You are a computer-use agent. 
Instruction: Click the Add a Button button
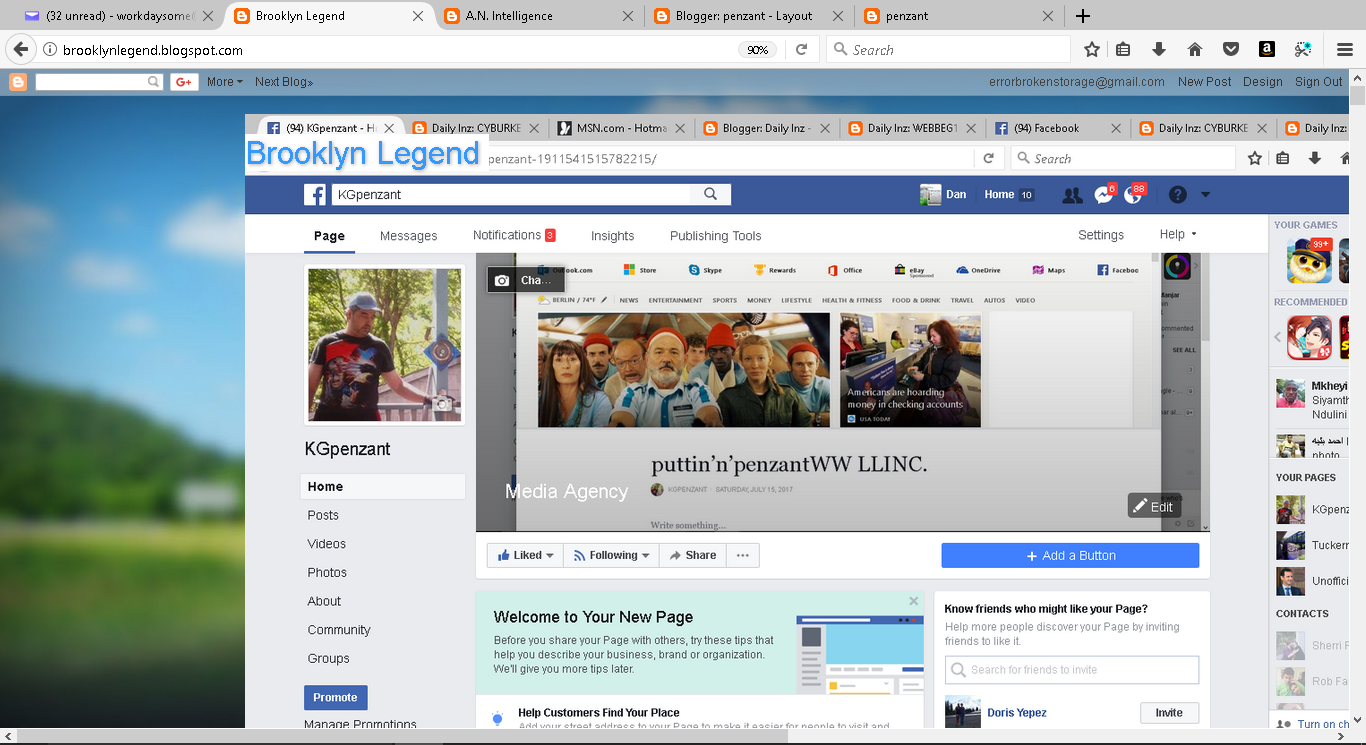click(x=1070, y=555)
